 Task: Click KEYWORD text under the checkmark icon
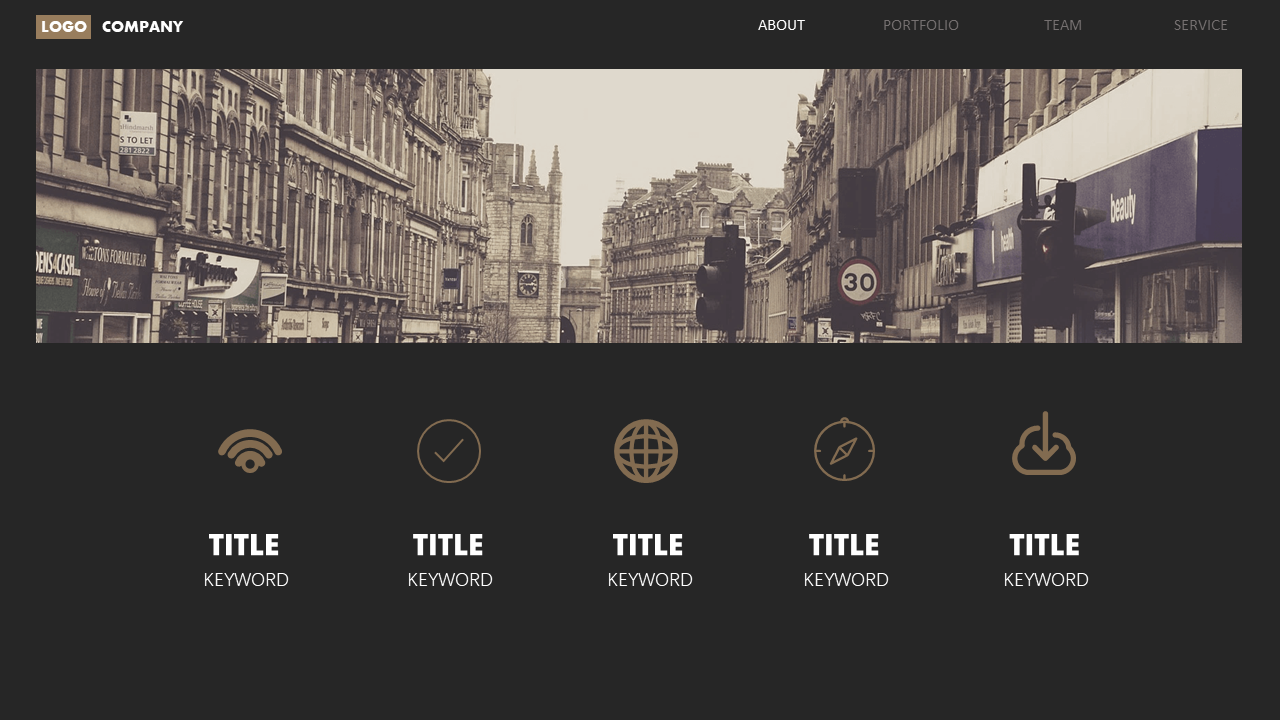click(450, 580)
